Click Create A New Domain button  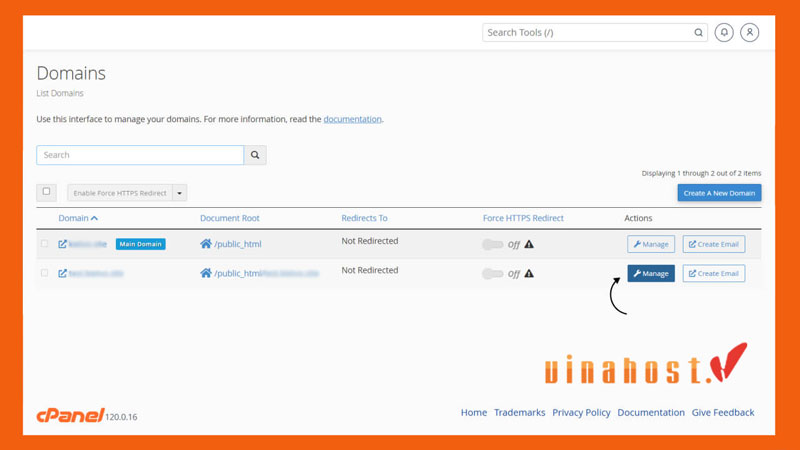click(719, 193)
